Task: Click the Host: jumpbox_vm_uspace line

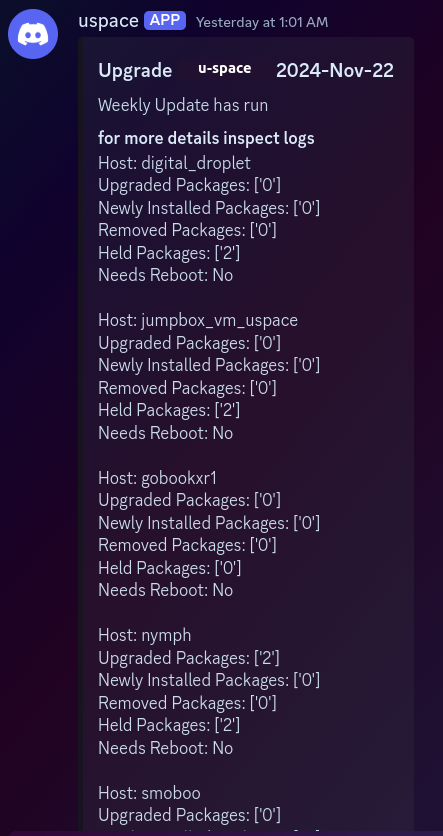Action: [198, 320]
